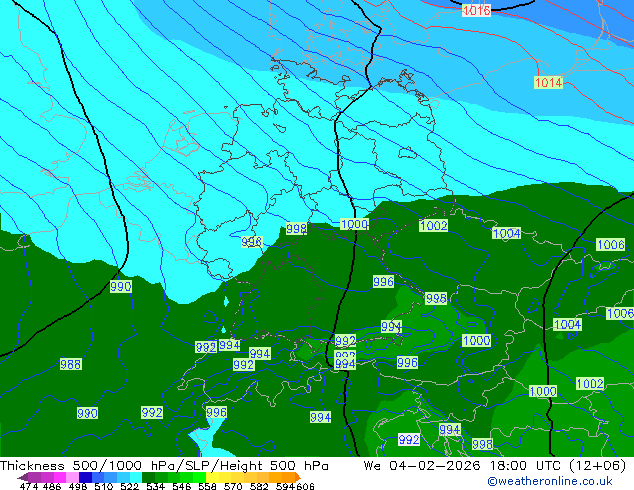This screenshot has width=634, height=490.
Task: Click the 606 legend scale value
Action: [305, 486]
